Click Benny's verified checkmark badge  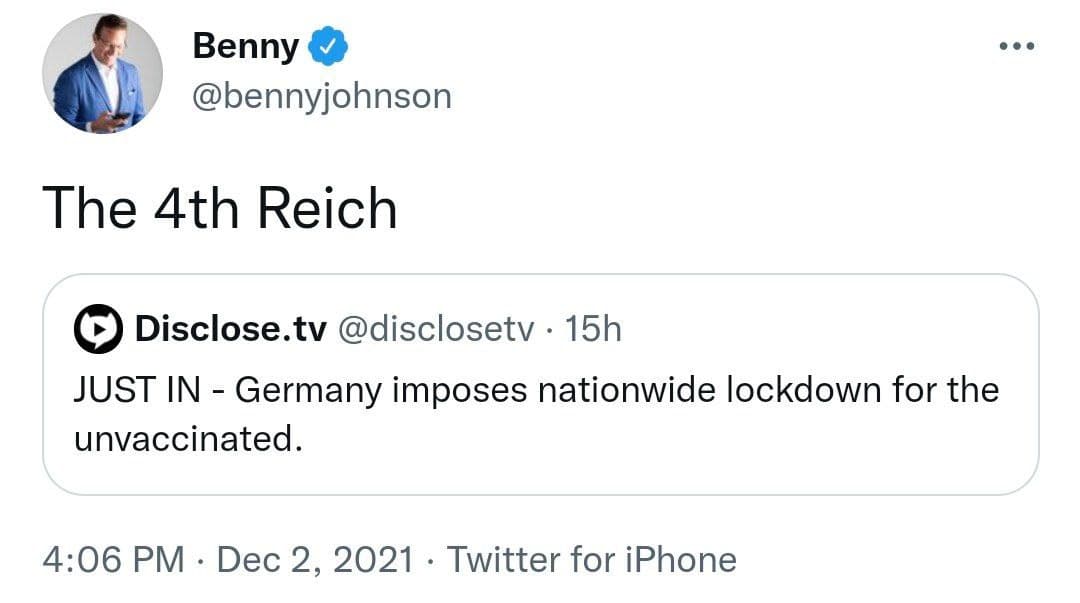[328, 46]
